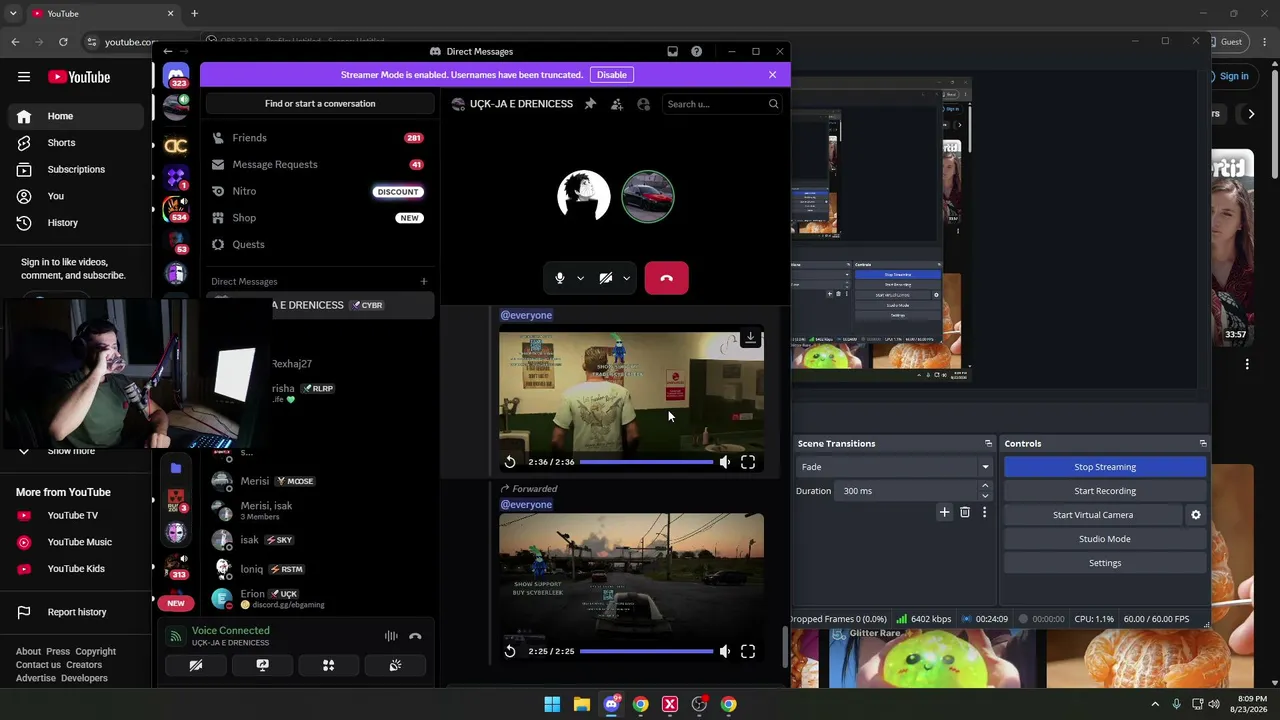Open noise suppression icon in Voice Connected panel

391,636
